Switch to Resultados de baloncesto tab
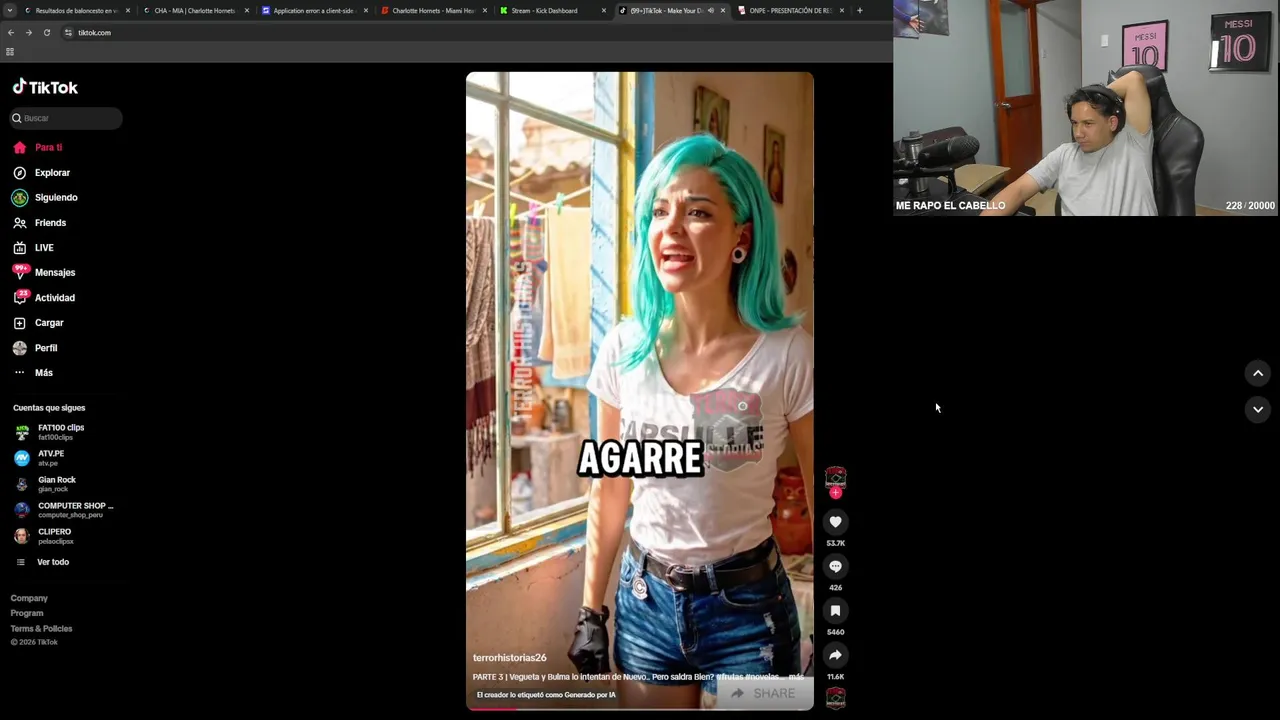 76,10
